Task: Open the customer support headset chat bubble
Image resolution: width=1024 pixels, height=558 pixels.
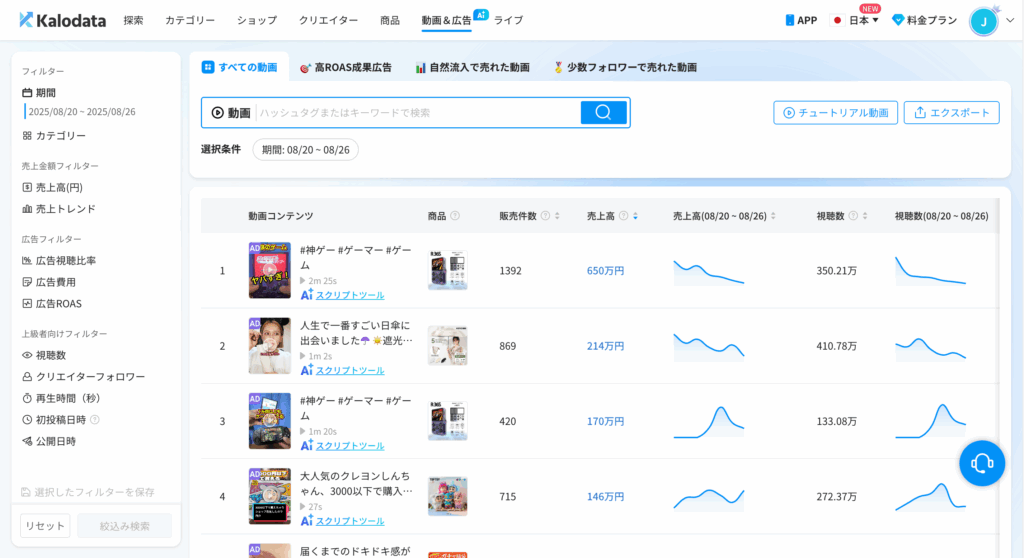Action: point(982,463)
